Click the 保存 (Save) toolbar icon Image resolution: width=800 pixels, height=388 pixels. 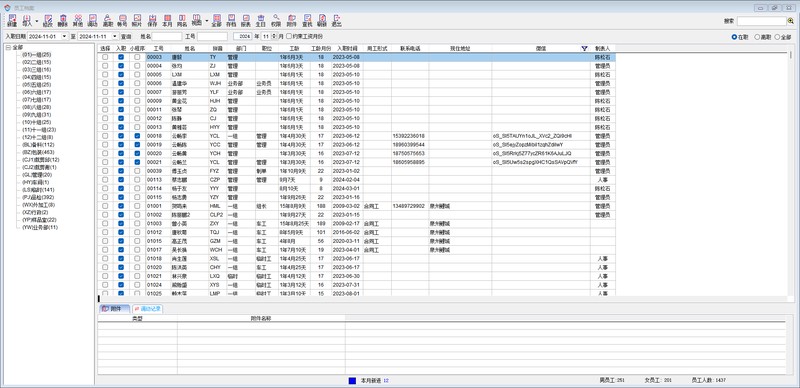click(152, 20)
